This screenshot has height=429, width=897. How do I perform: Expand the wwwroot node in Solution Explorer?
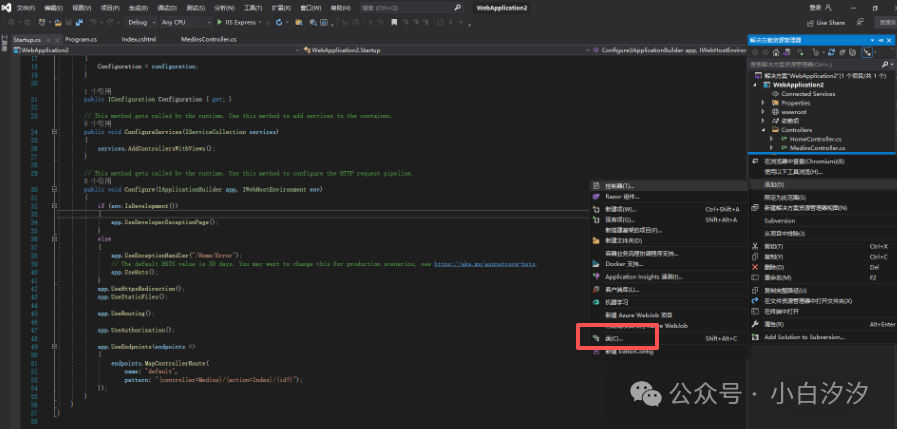pyautogui.click(x=763, y=112)
